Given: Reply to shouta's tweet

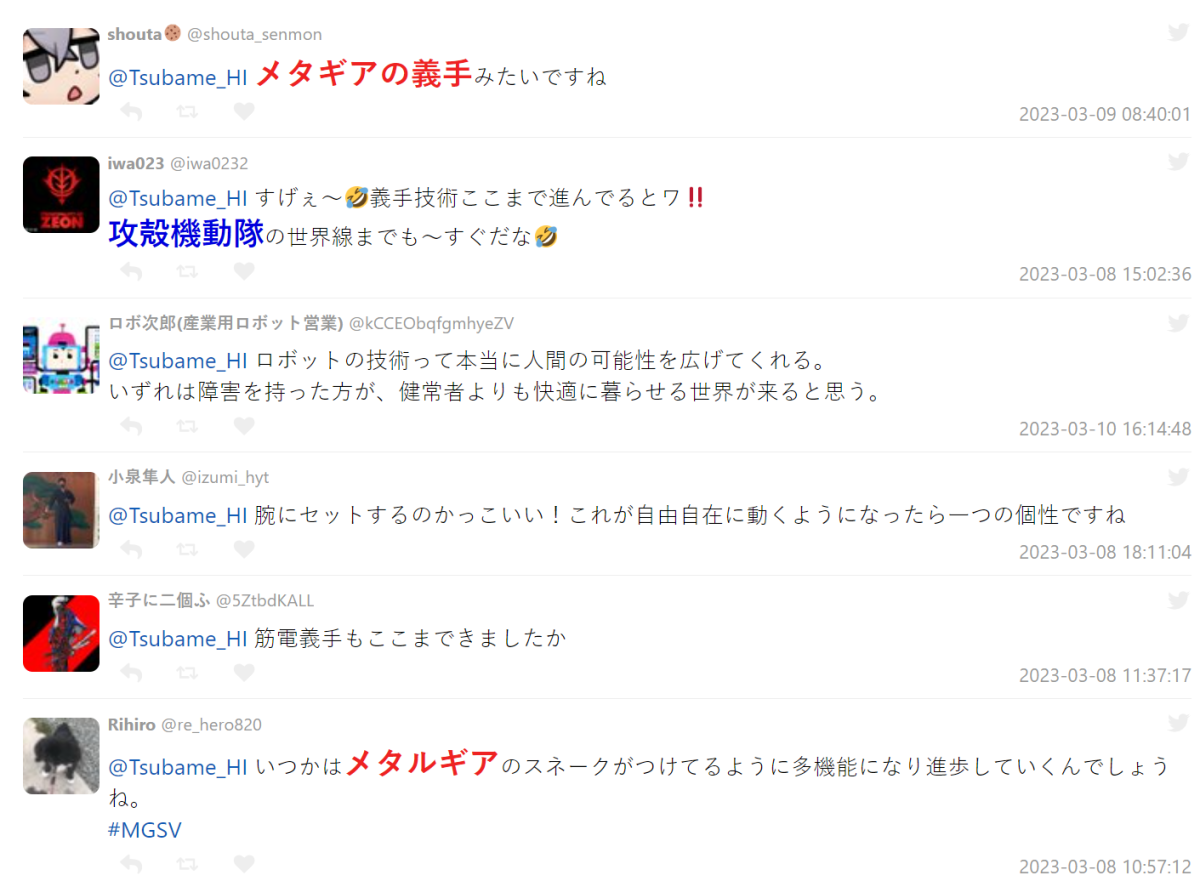Looking at the screenshot, I should tap(131, 111).
